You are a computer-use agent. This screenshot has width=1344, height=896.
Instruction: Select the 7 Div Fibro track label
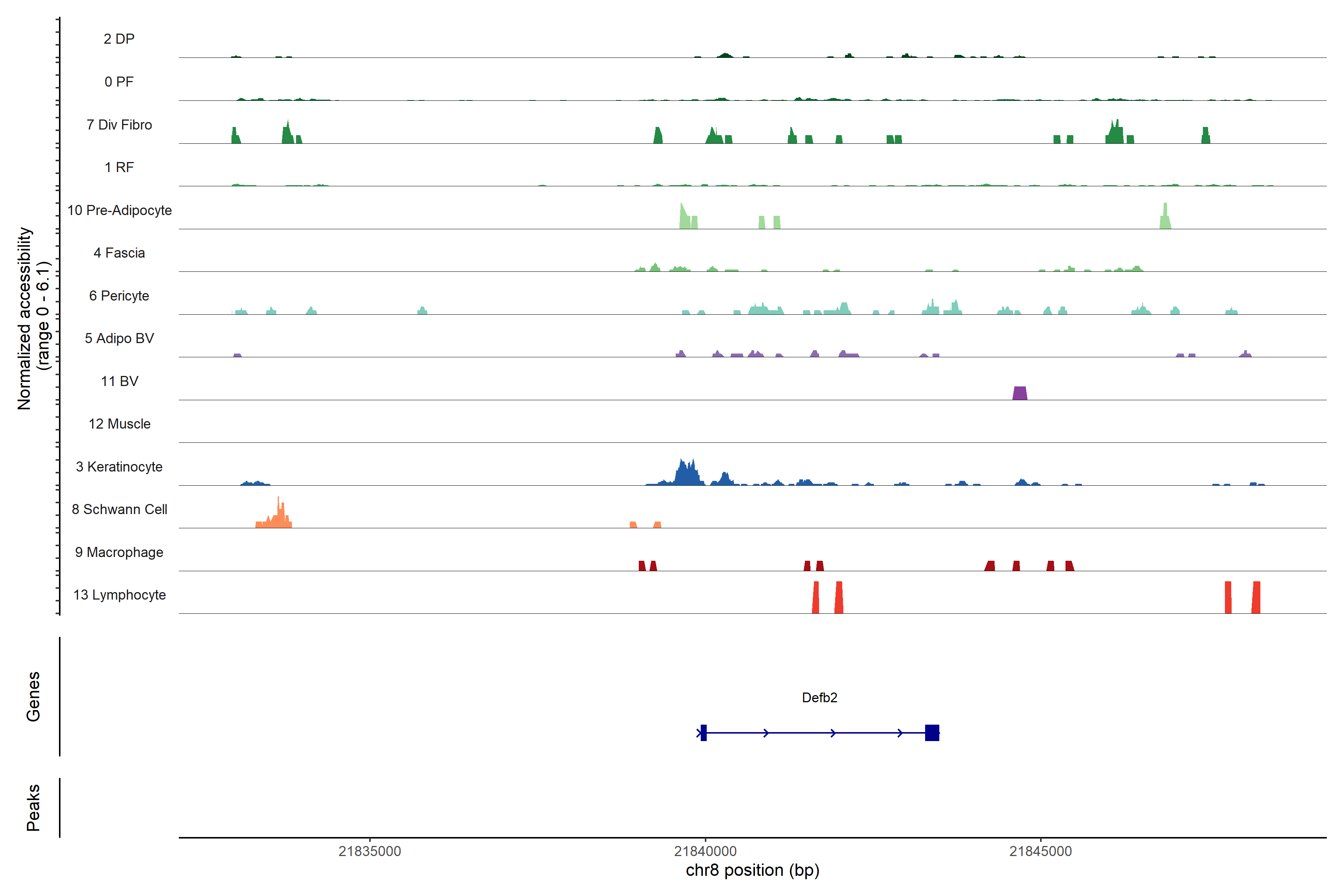(x=119, y=125)
